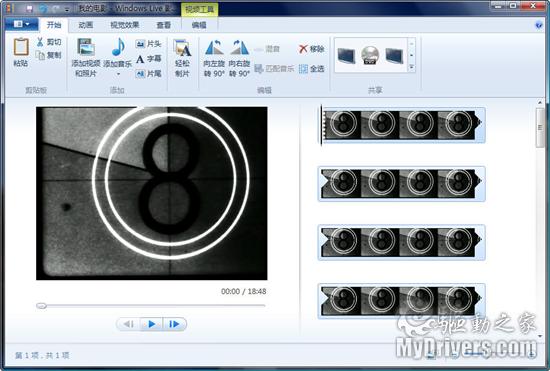
Task: Click Fit to music (匹配音乐)
Action: click(x=274, y=68)
